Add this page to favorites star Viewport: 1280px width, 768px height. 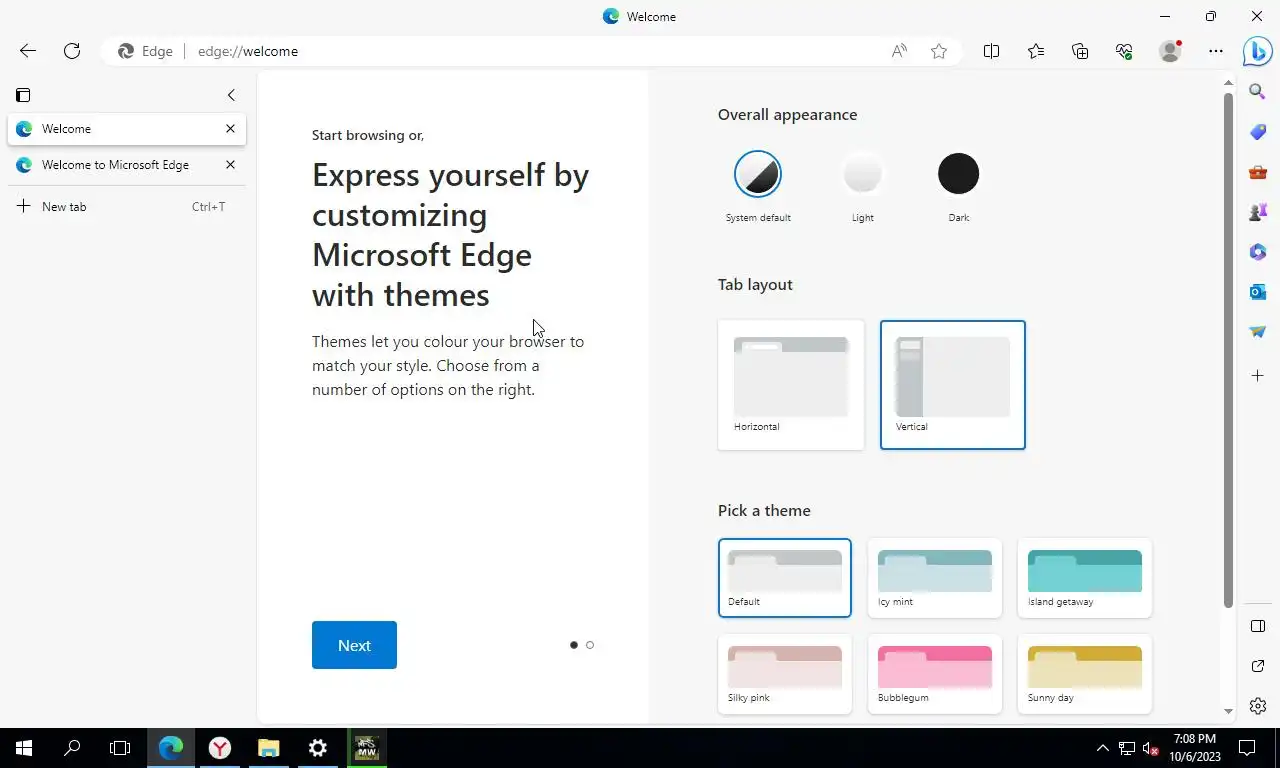coord(939,51)
